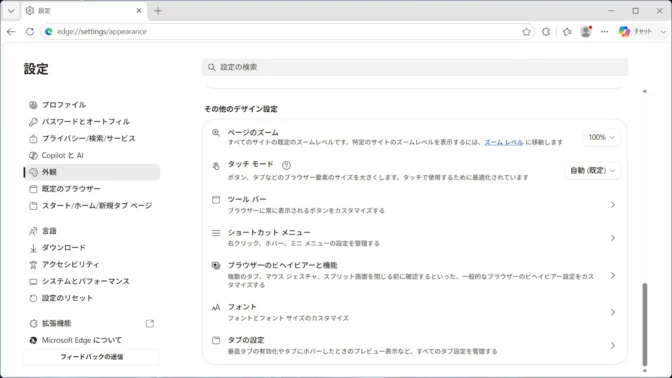The height and width of the screenshot is (378, 672).
Task: Expand the ショートカット メニュー row chevron
Action: pyautogui.click(x=613, y=238)
